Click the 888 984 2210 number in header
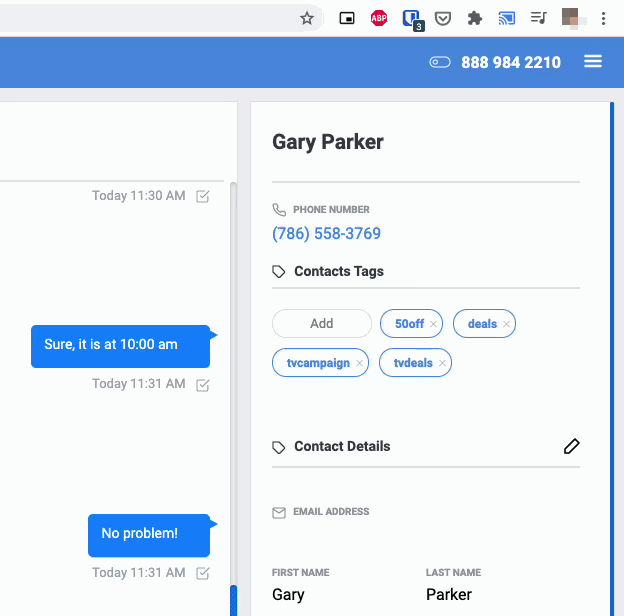Viewport: 624px width, 616px height. click(x=511, y=62)
